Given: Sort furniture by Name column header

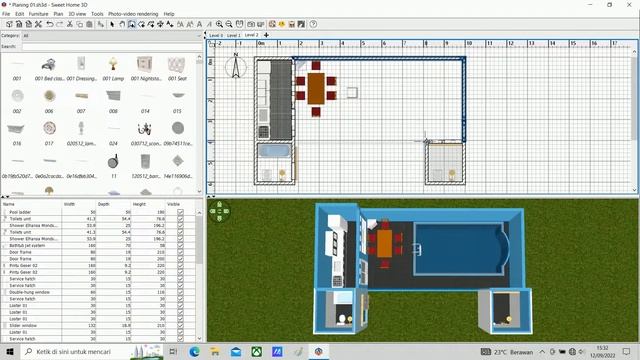Looking at the screenshot, I should click(31, 204).
